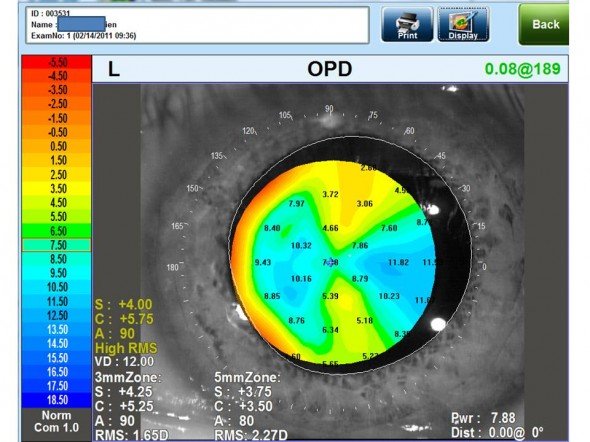Click the 7.97 value on the map
This screenshot has height=442, width=590.
point(297,204)
